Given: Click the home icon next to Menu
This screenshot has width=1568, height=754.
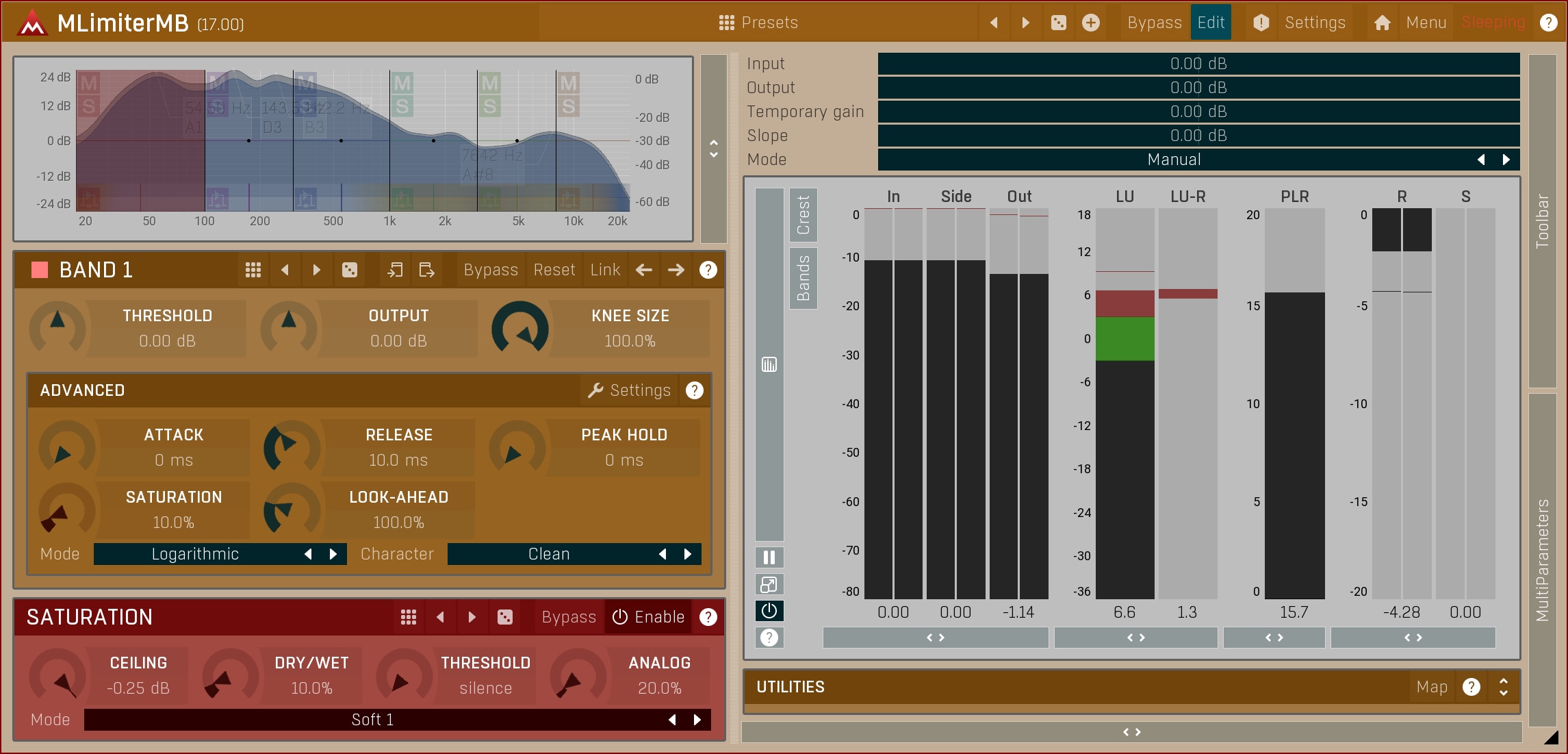Looking at the screenshot, I should [x=1382, y=23].
